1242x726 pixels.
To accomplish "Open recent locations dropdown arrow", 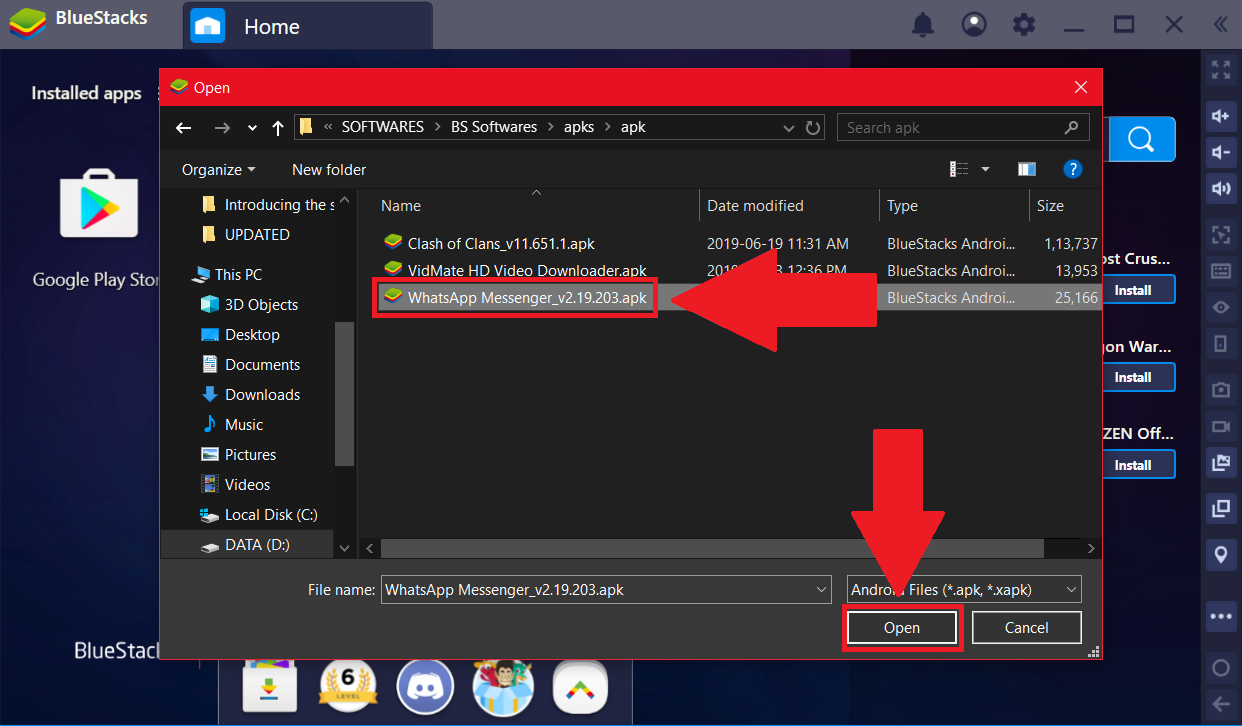I will [x=252, y=129].
